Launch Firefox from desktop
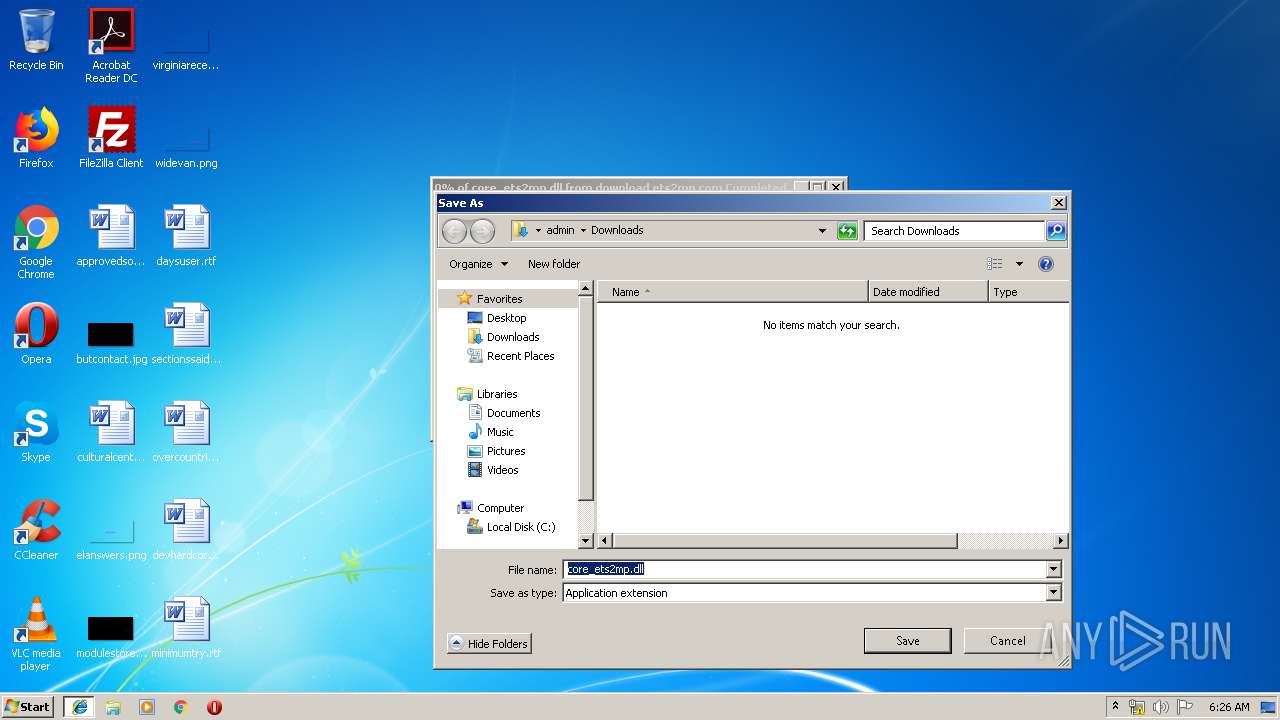This screenshot has height=720, width=1280. [x=36, y=138]
